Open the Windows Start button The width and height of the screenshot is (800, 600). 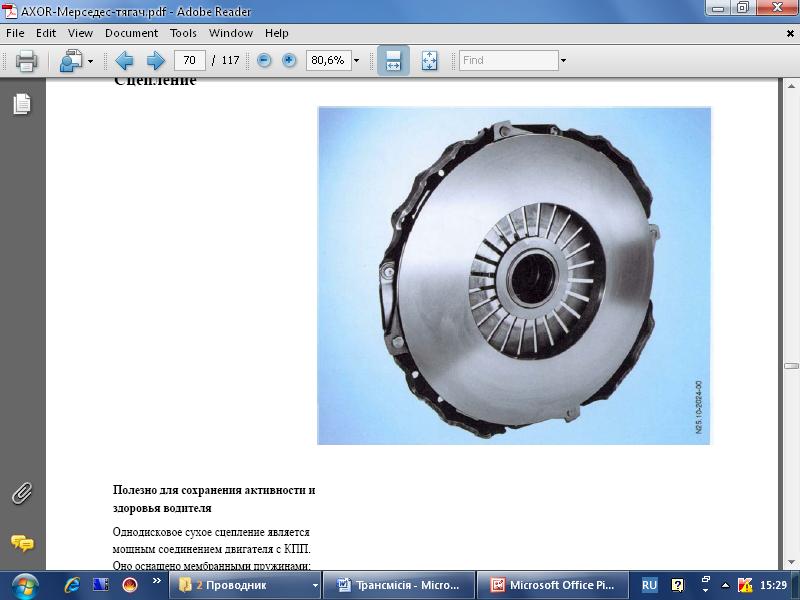click(x=24, y=586)
